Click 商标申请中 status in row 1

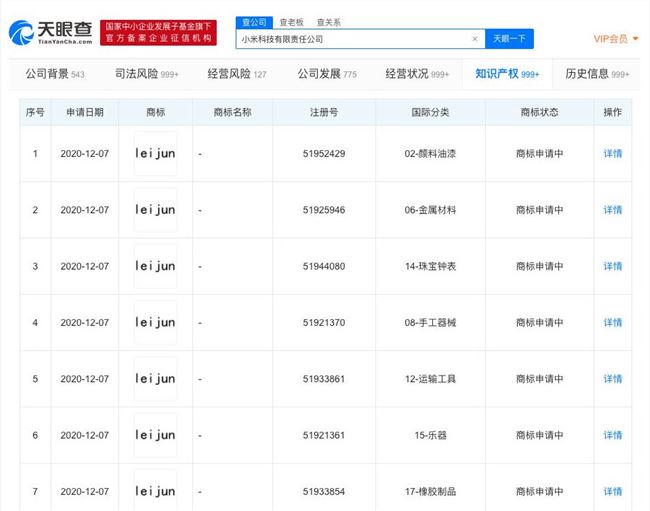click(x=539, y=154)
